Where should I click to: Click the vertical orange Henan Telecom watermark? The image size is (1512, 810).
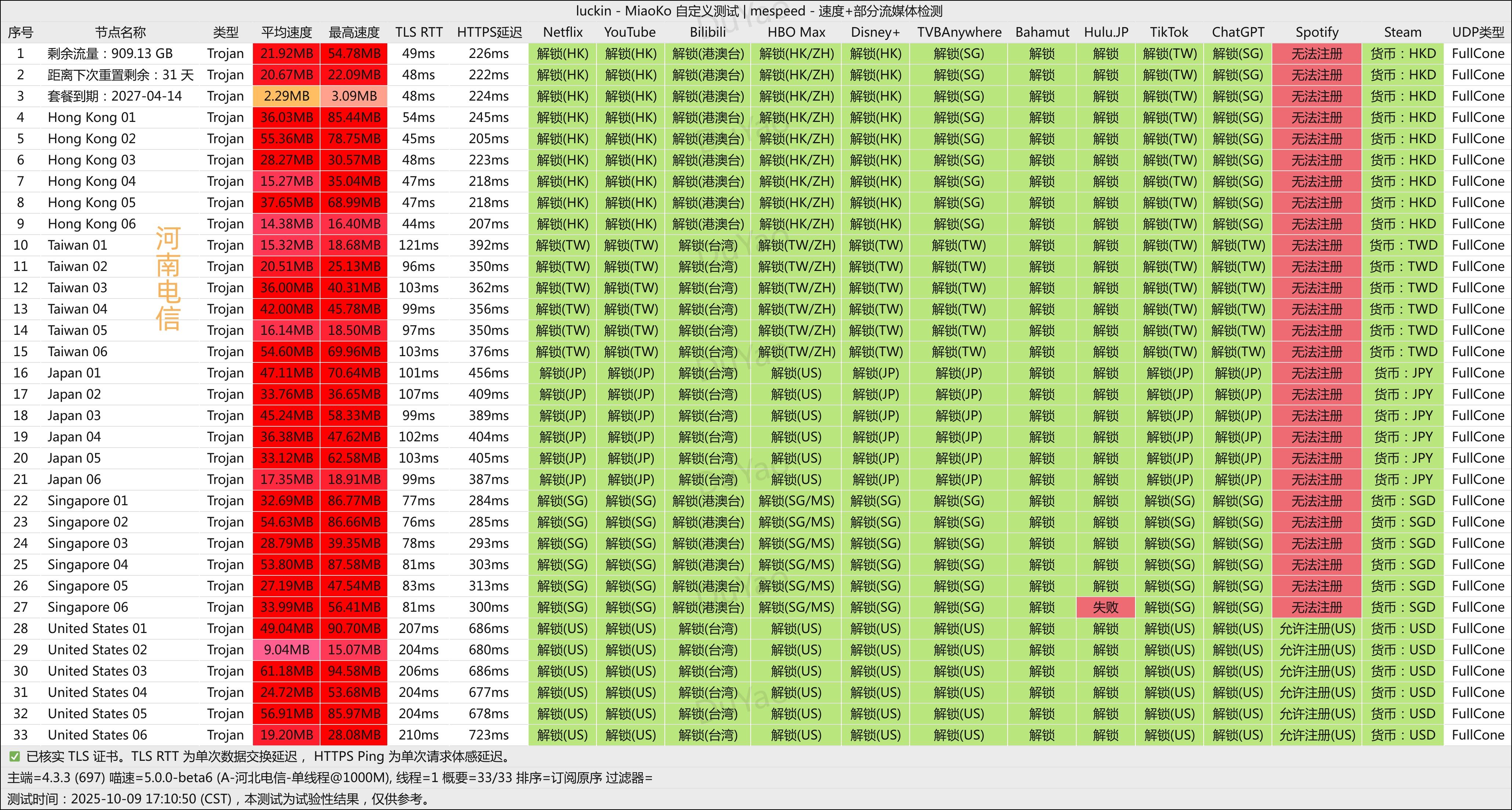point(168,279)
